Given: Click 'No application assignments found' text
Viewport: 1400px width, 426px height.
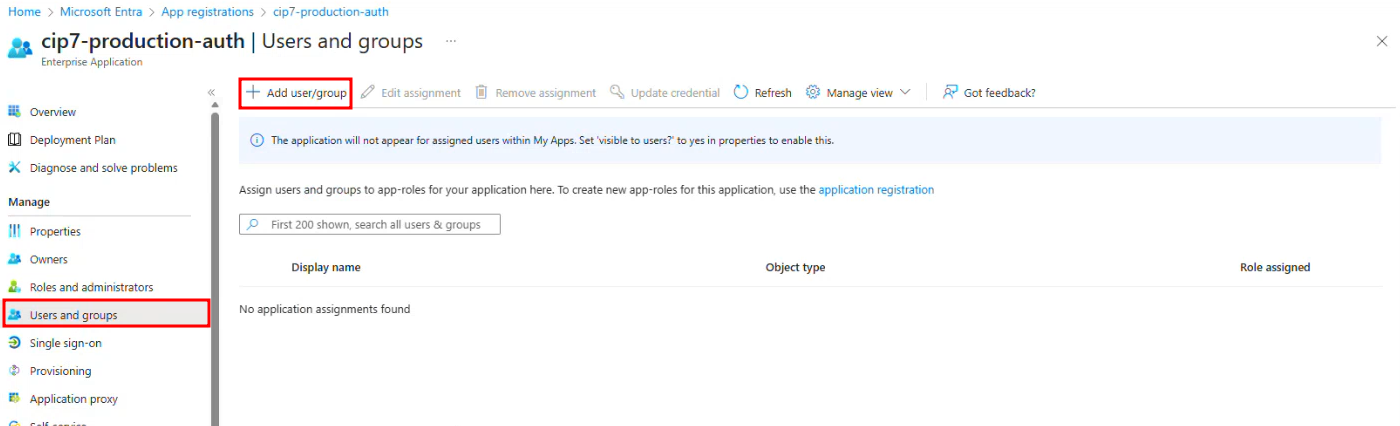Looking at the screenshot, I should coord(325,309).
